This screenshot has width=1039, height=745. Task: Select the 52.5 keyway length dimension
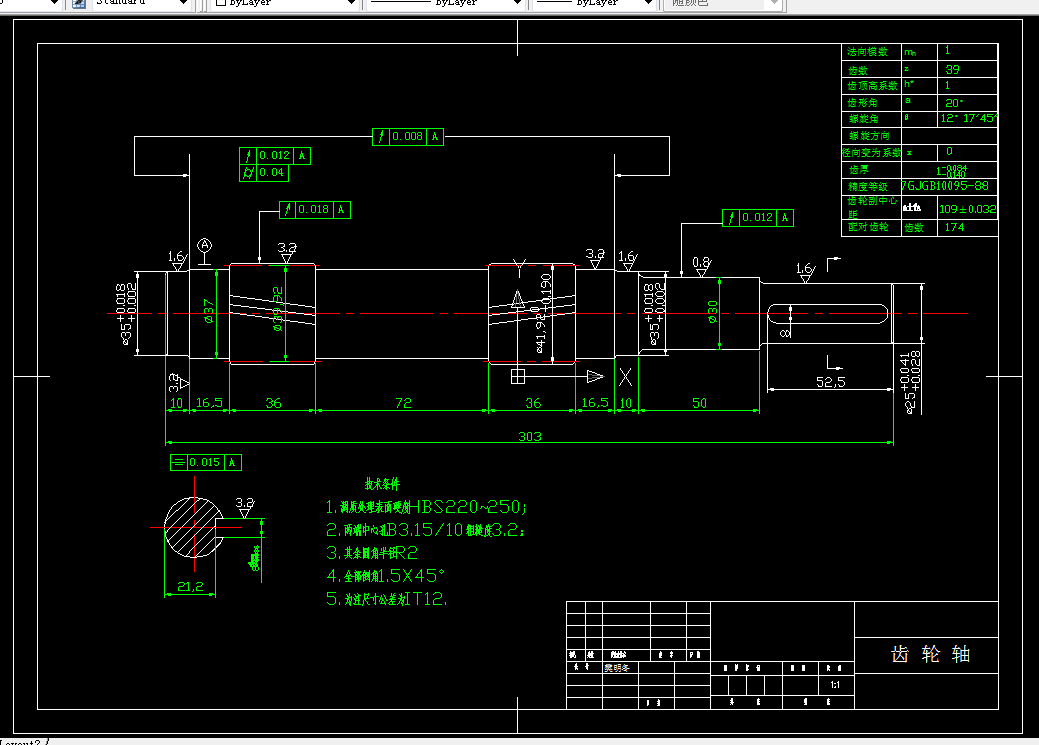click(830, 382)
